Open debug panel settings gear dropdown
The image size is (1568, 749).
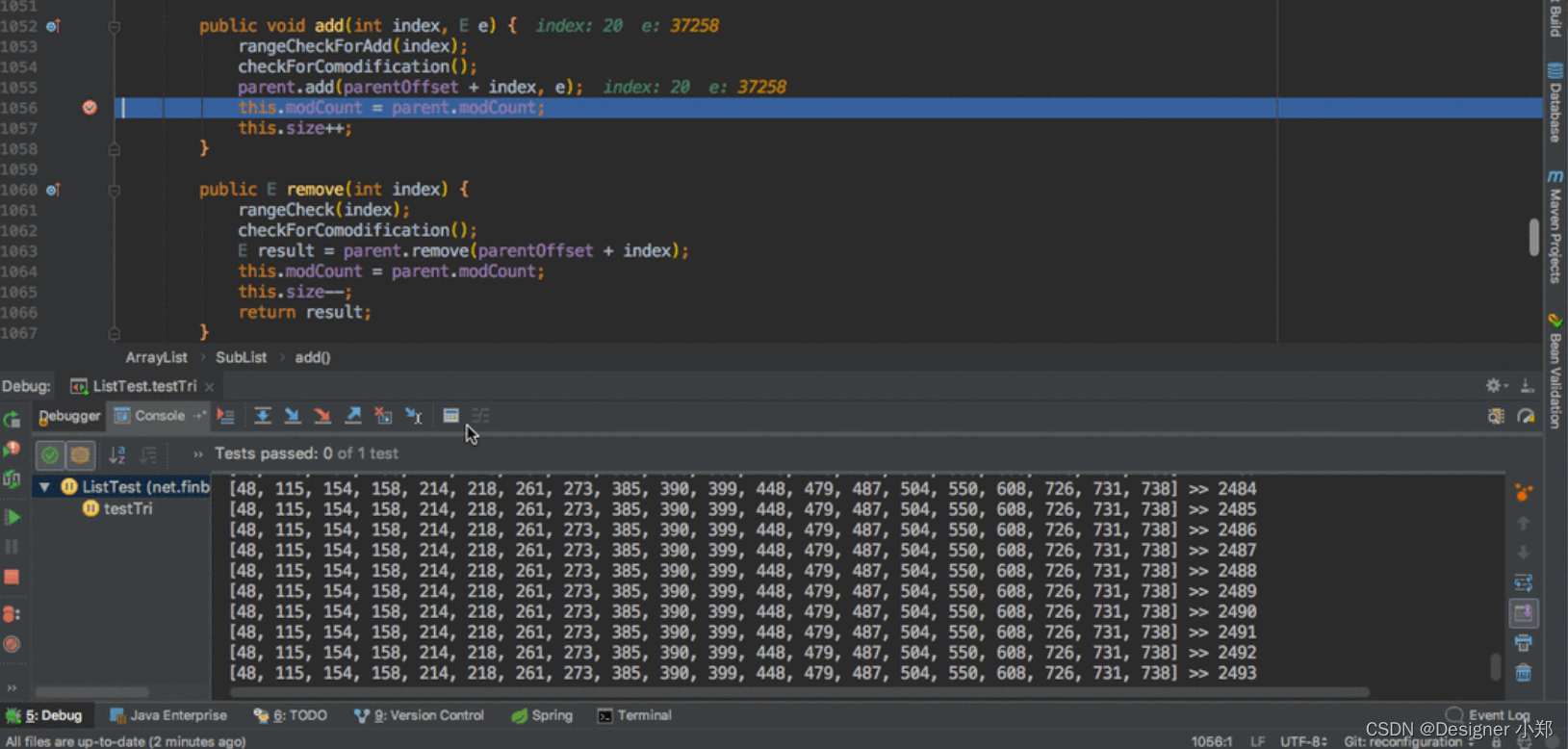pyautogui.click(x=1496, y=385)
